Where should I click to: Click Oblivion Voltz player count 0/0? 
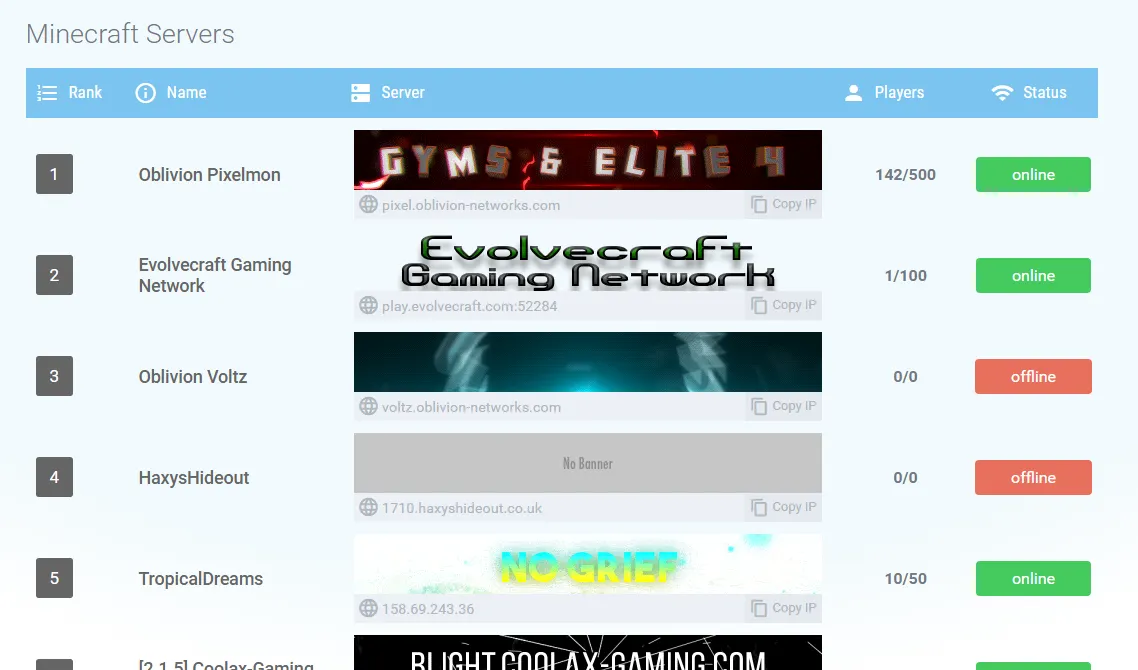905,377
